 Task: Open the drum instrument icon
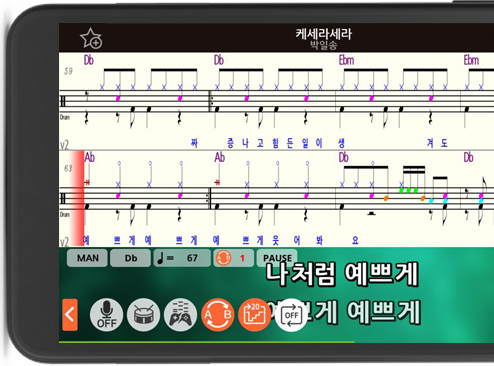click(143, 315)
